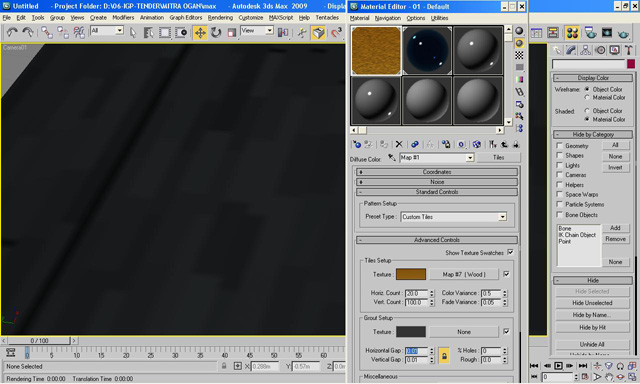Toggle the Backlight icon in Material Editor
This screenshot has width=640, height=384.
[x=519, y=43]
